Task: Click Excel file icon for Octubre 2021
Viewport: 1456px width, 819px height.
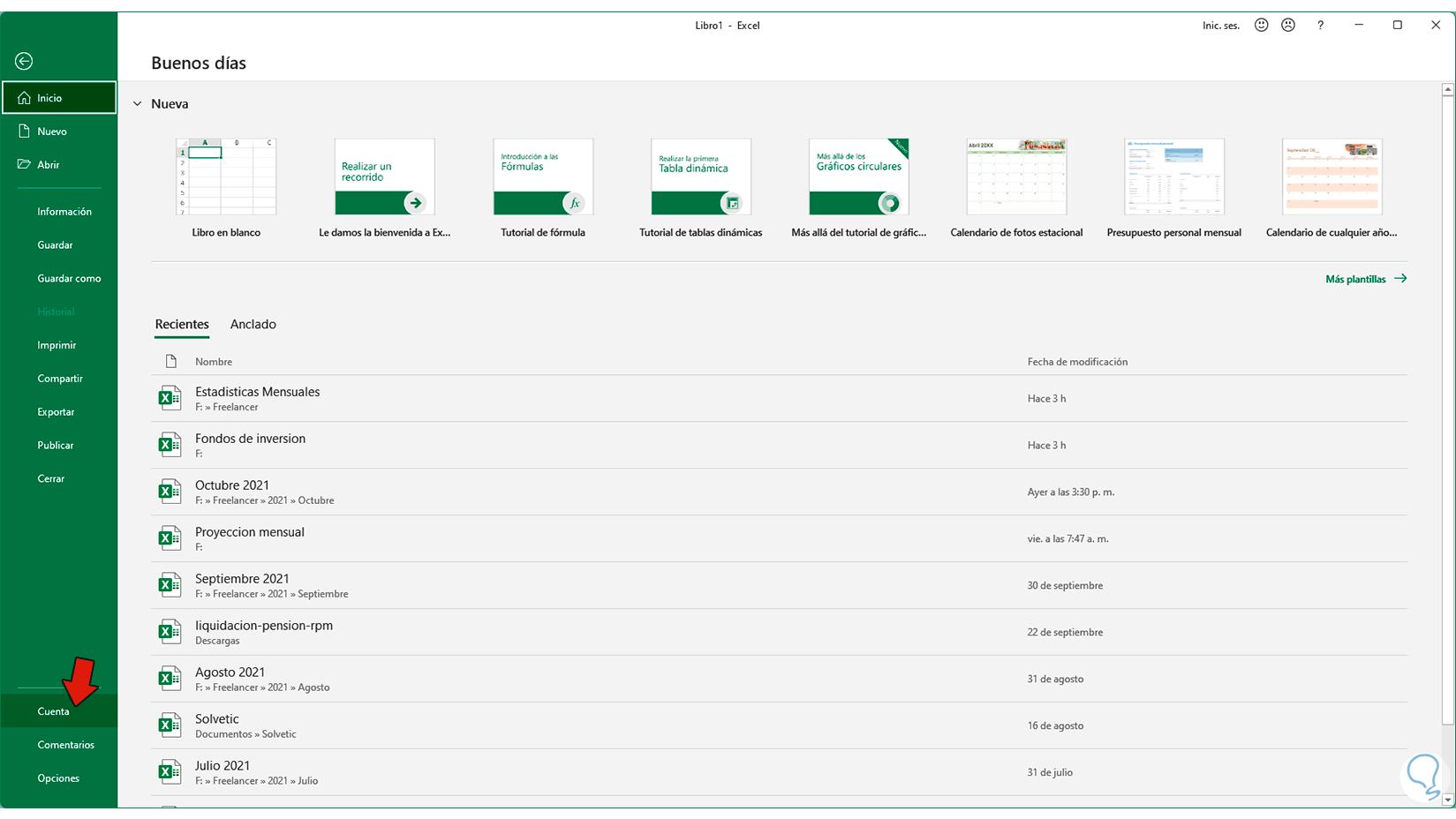Action: coord(170,492)
